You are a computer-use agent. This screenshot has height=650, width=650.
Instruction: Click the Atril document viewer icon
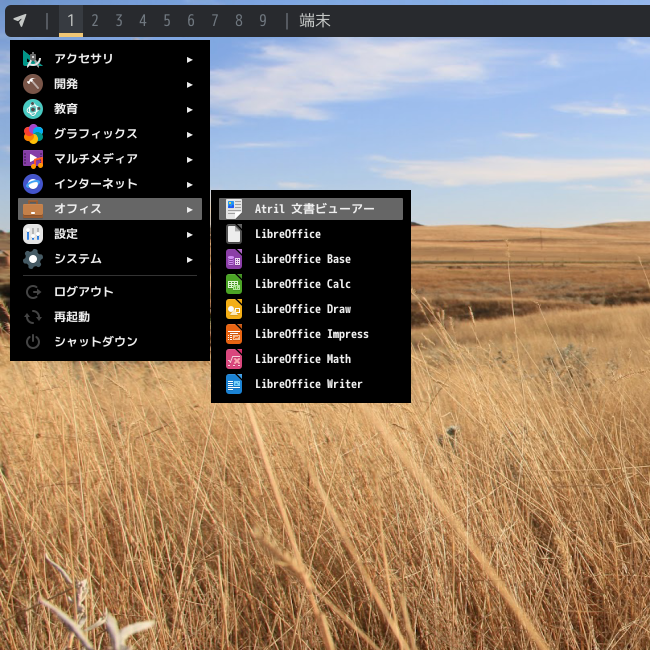tap(234, 209)
